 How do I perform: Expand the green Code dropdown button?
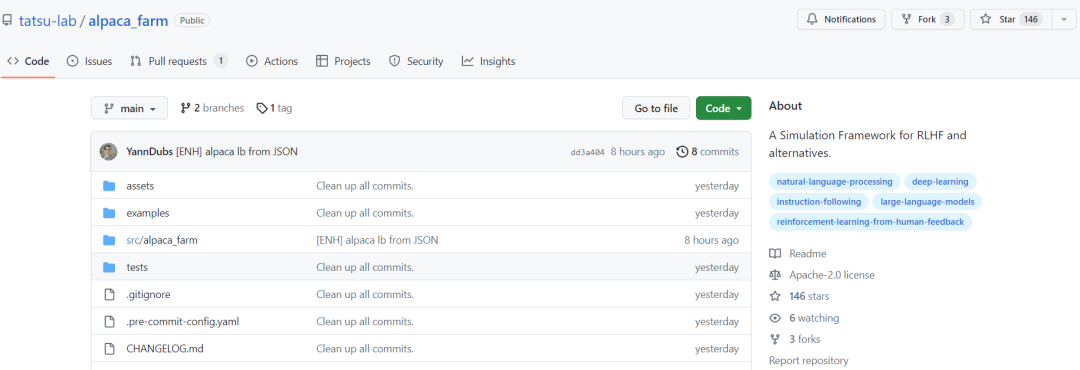pos(723,108)
